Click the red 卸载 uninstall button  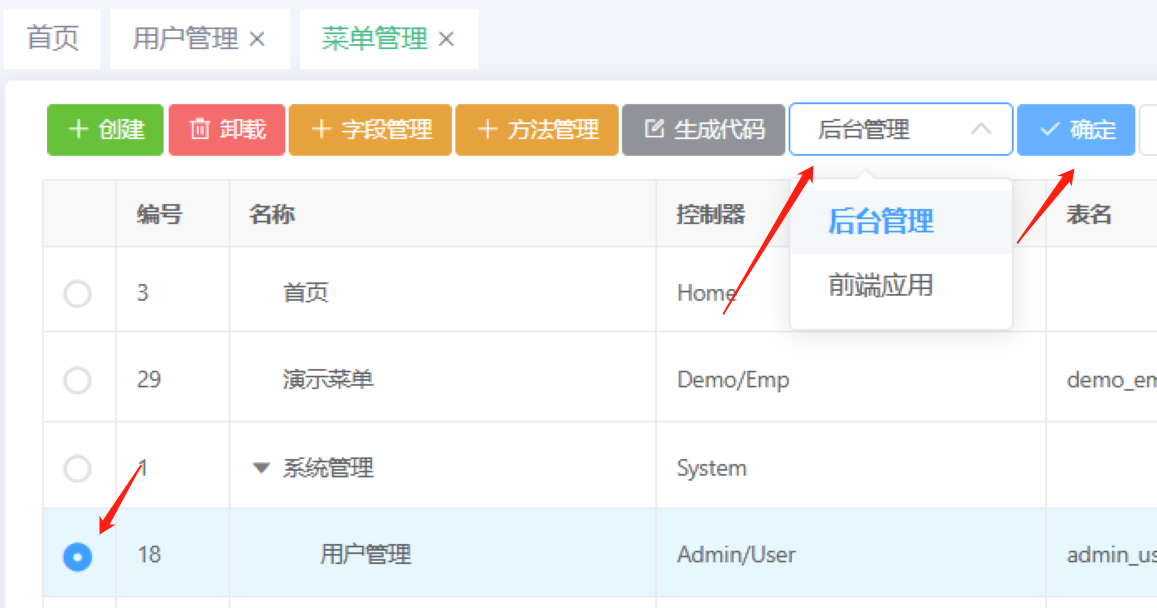[x=227, y=130]
